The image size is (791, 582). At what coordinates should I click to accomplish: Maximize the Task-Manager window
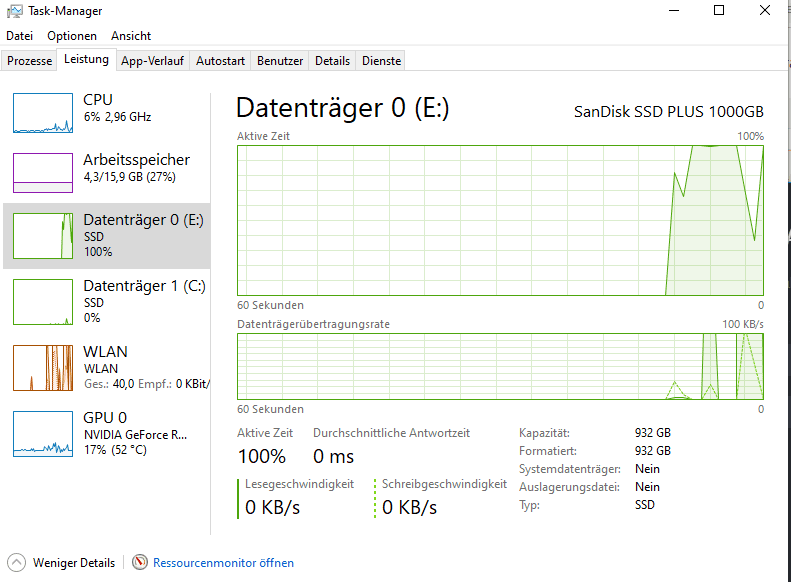[x=719, y=11]
